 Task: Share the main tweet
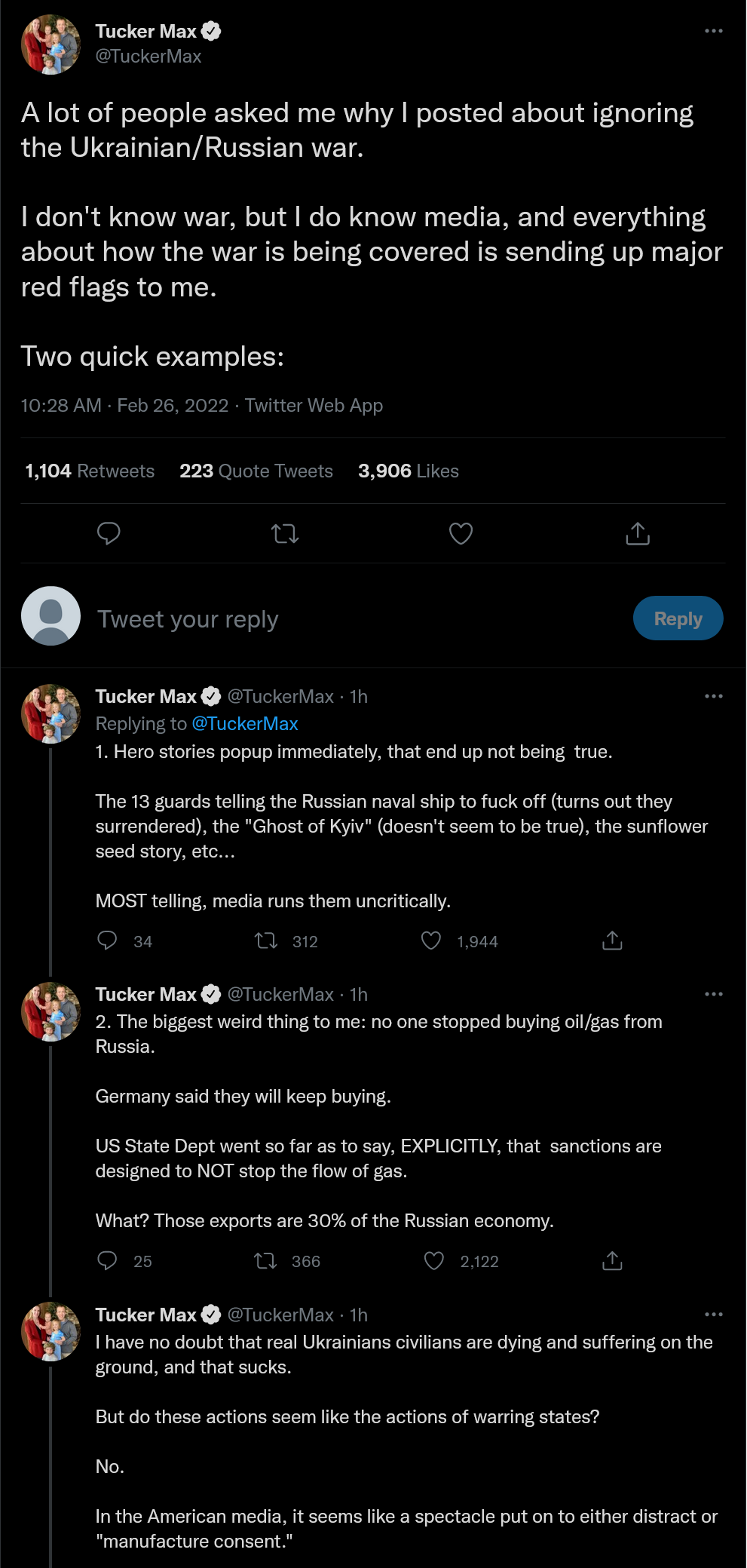click(x=638, y=533)
